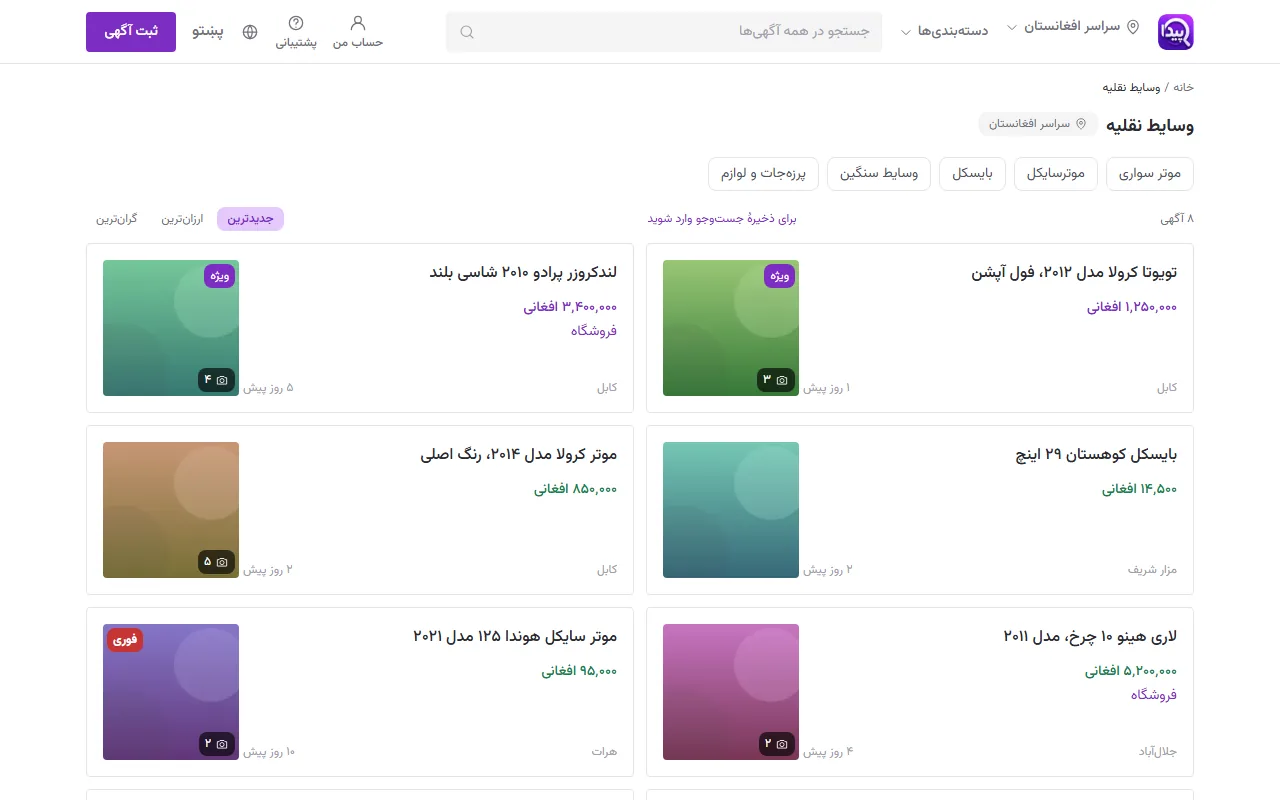The height and width of the screenshot is (800, 1280).
Task: Click ویژه badge on Toyota Corolla 2012 image
Action: [x=780, y=276]
